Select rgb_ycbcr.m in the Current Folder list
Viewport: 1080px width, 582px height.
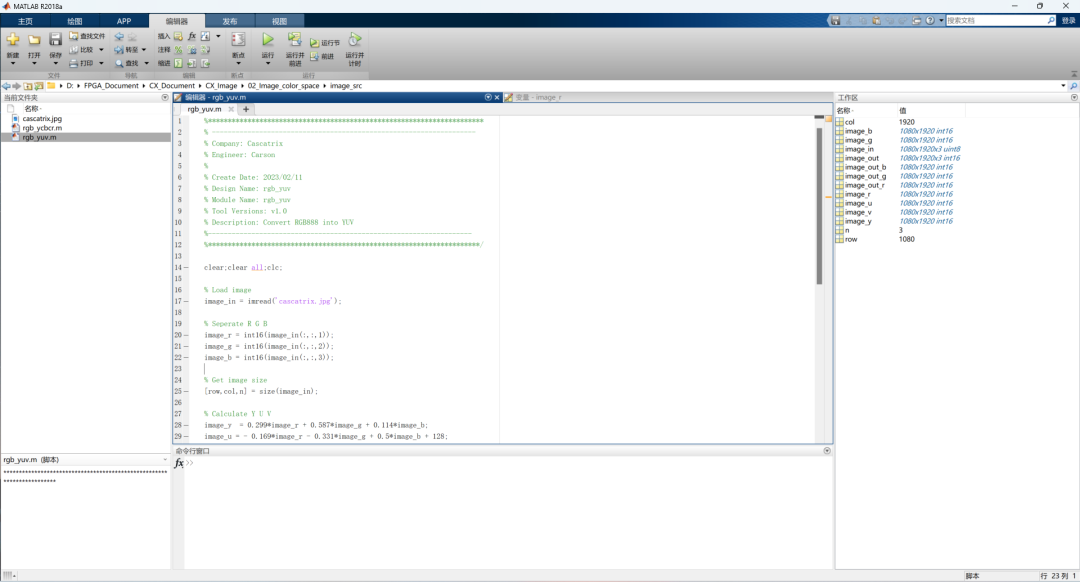pyautogui.click(x=42, y=128)
